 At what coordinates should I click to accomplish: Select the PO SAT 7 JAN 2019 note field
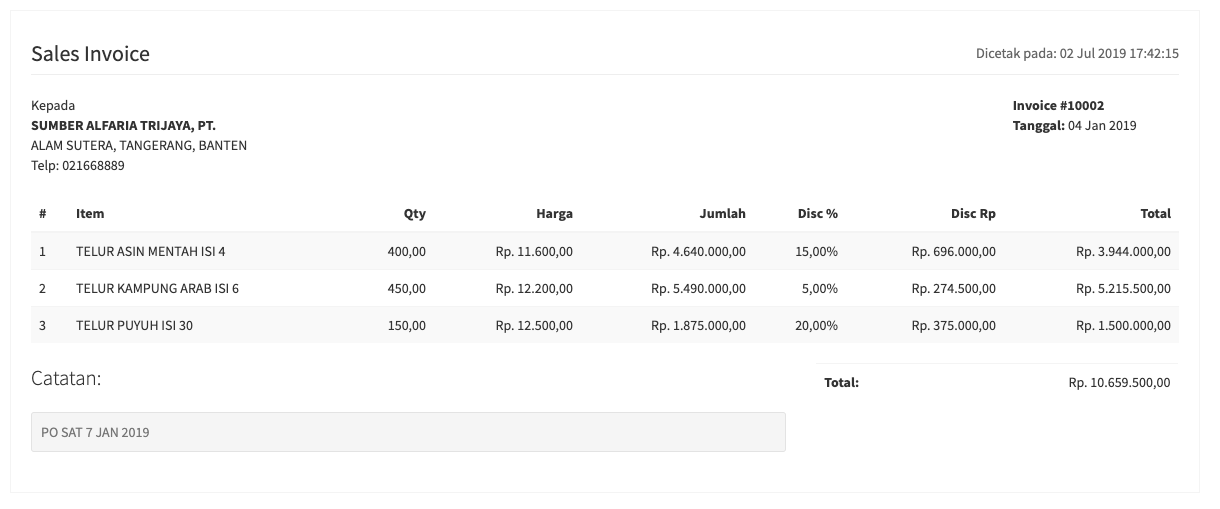[x=408, y=432]
